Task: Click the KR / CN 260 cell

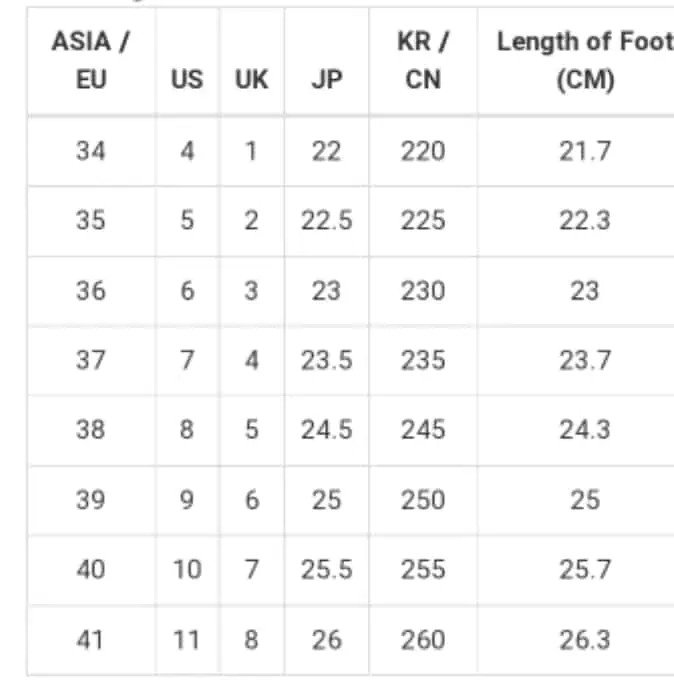Action: (x=423, y=639)
